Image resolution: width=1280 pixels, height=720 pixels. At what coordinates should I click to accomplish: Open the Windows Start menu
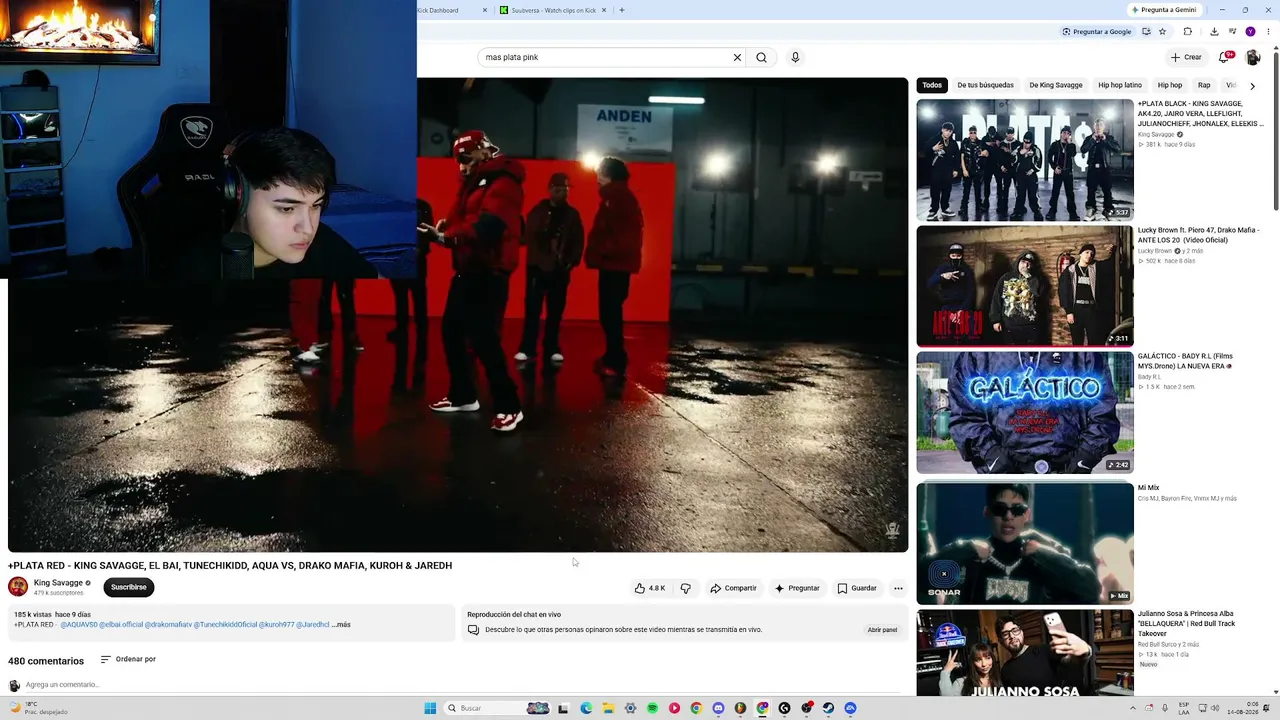coord(430,708)
